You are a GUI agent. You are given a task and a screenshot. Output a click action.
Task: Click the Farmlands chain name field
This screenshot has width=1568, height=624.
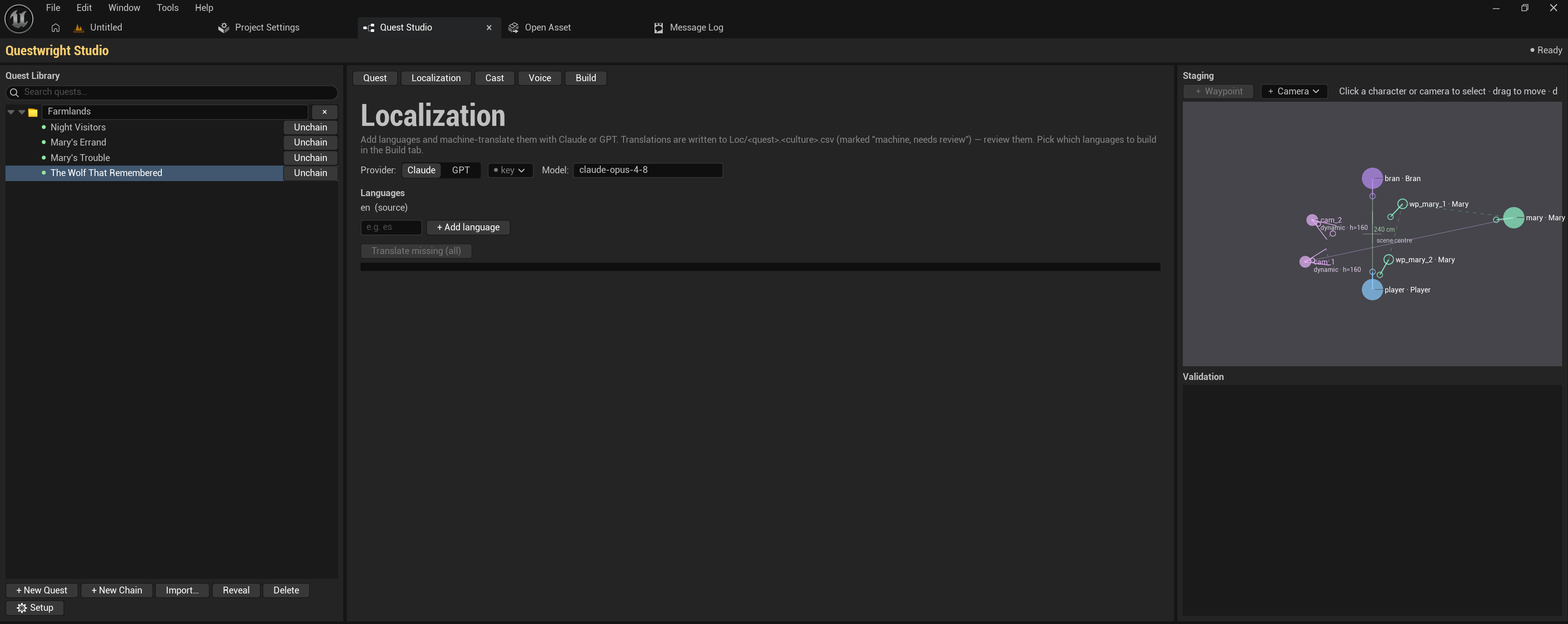[x=175, y=112]
